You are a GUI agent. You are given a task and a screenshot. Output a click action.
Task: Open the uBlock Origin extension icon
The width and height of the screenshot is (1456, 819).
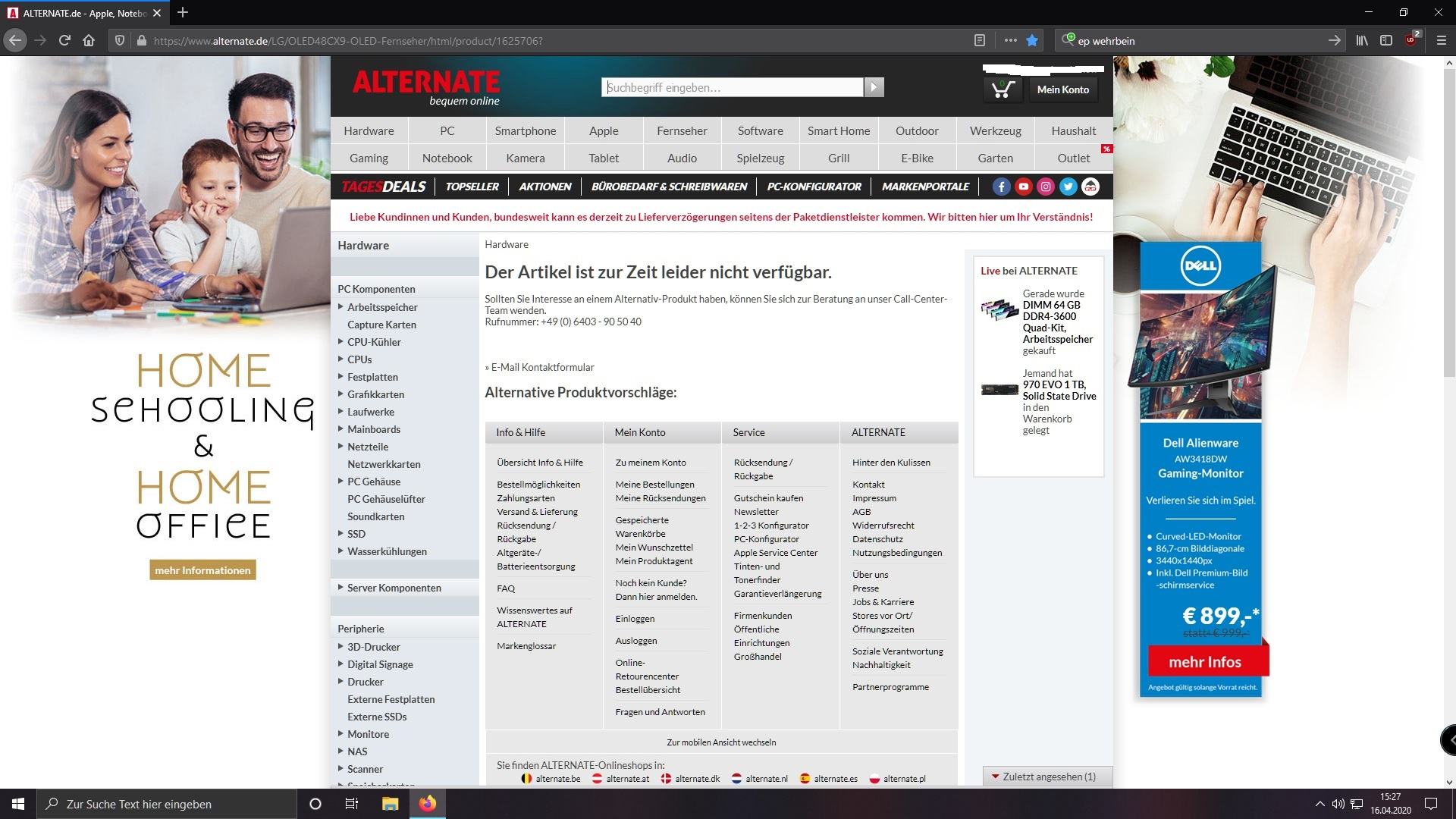point(1412,39)
